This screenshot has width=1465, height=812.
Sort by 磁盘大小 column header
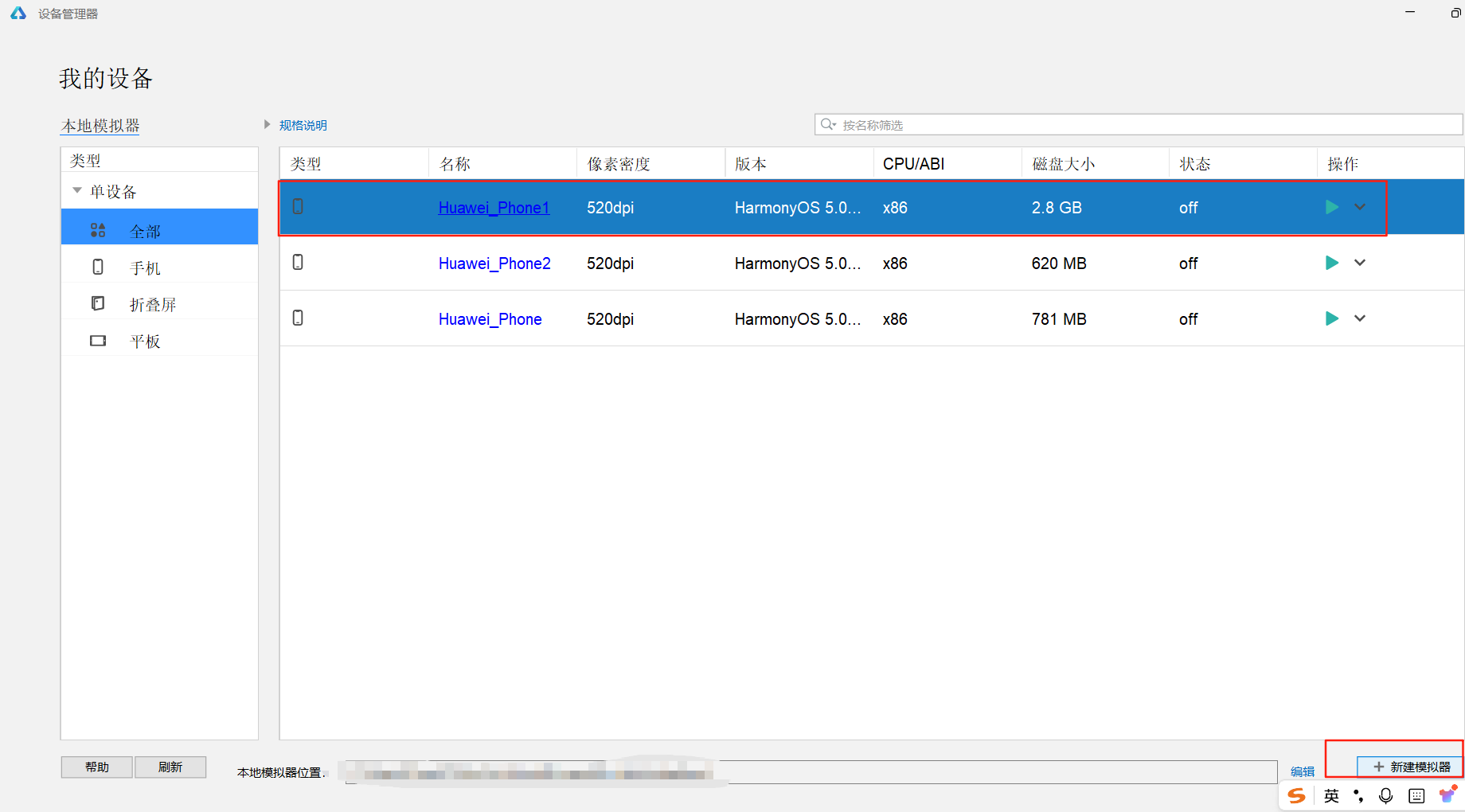point(1095,163)
